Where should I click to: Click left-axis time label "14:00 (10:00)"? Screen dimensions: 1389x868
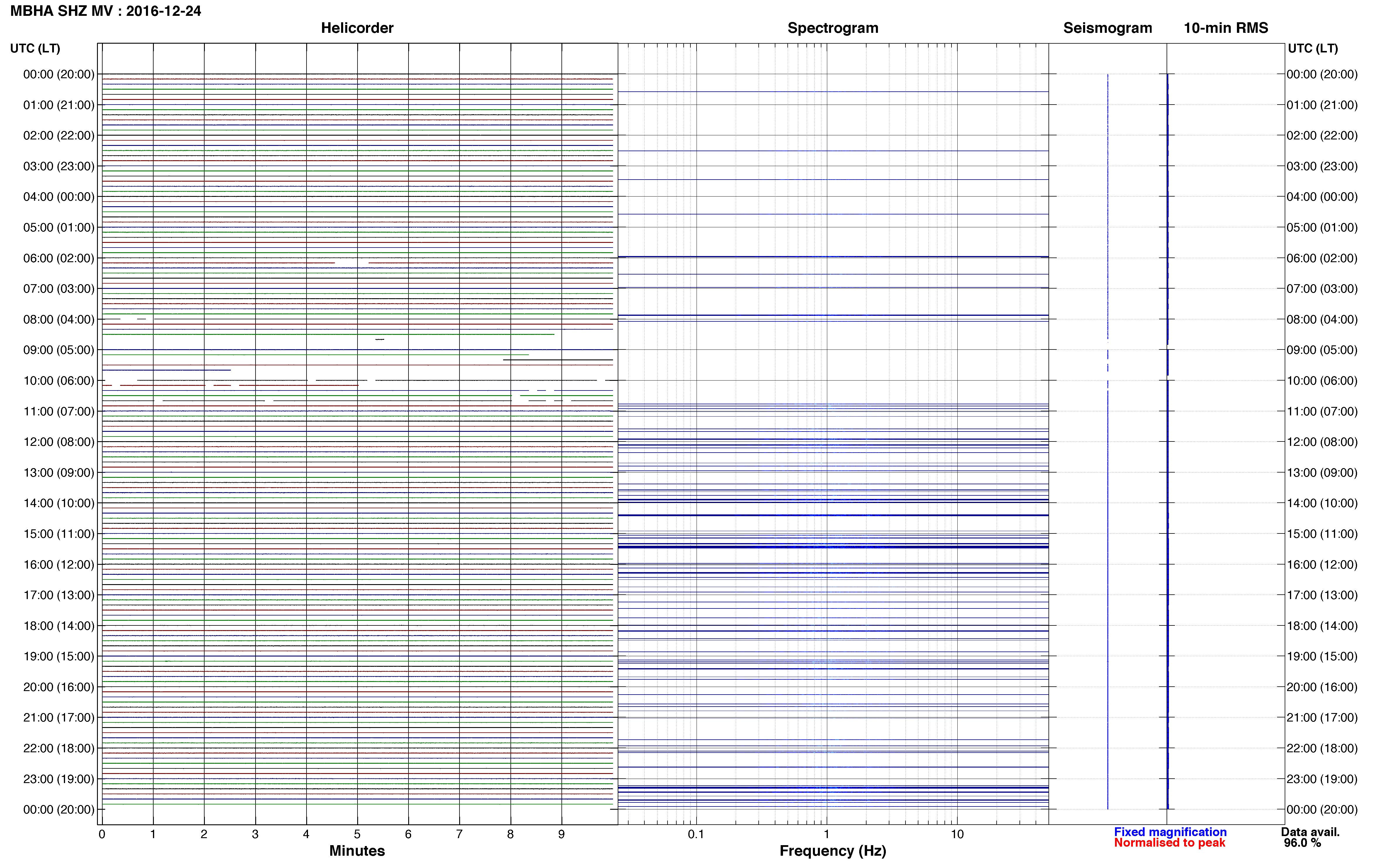59,504
